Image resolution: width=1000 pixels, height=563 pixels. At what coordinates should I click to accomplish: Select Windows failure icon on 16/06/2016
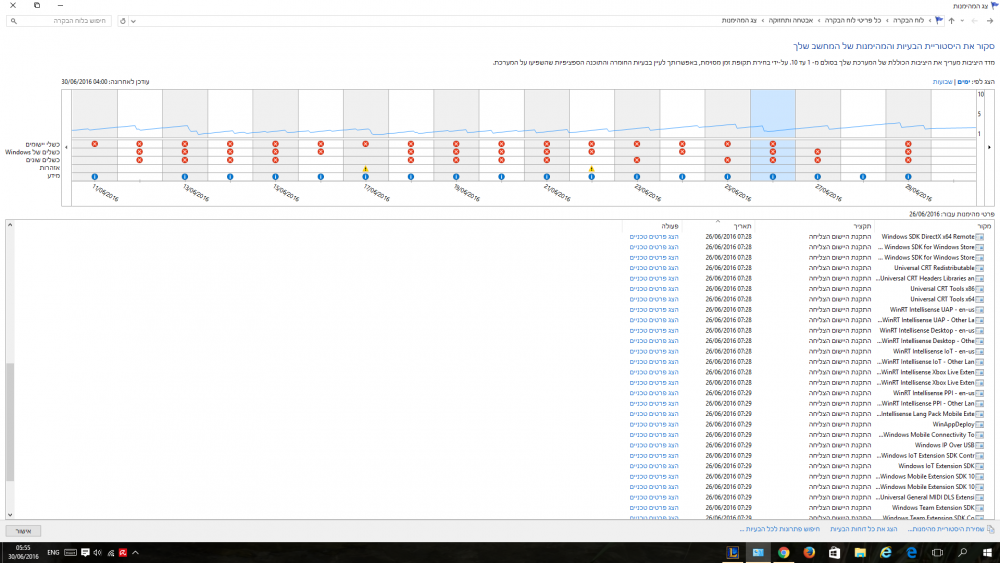tap(321, 152)
